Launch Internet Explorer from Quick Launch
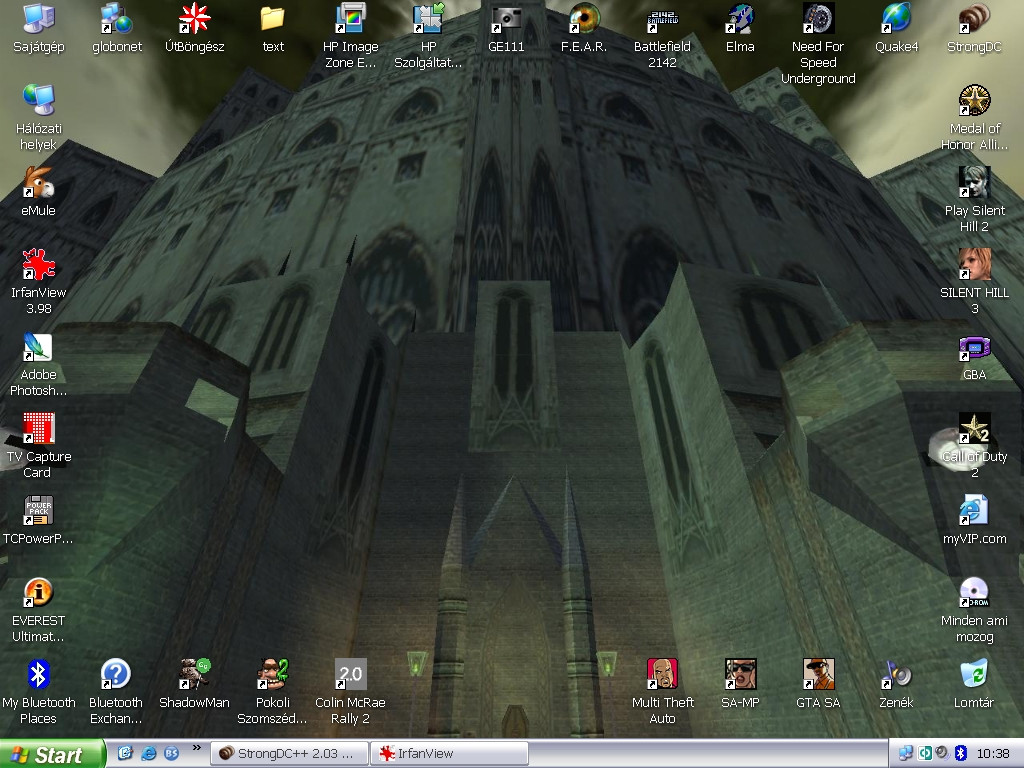Screen dimensions: 1024x768 149,753
